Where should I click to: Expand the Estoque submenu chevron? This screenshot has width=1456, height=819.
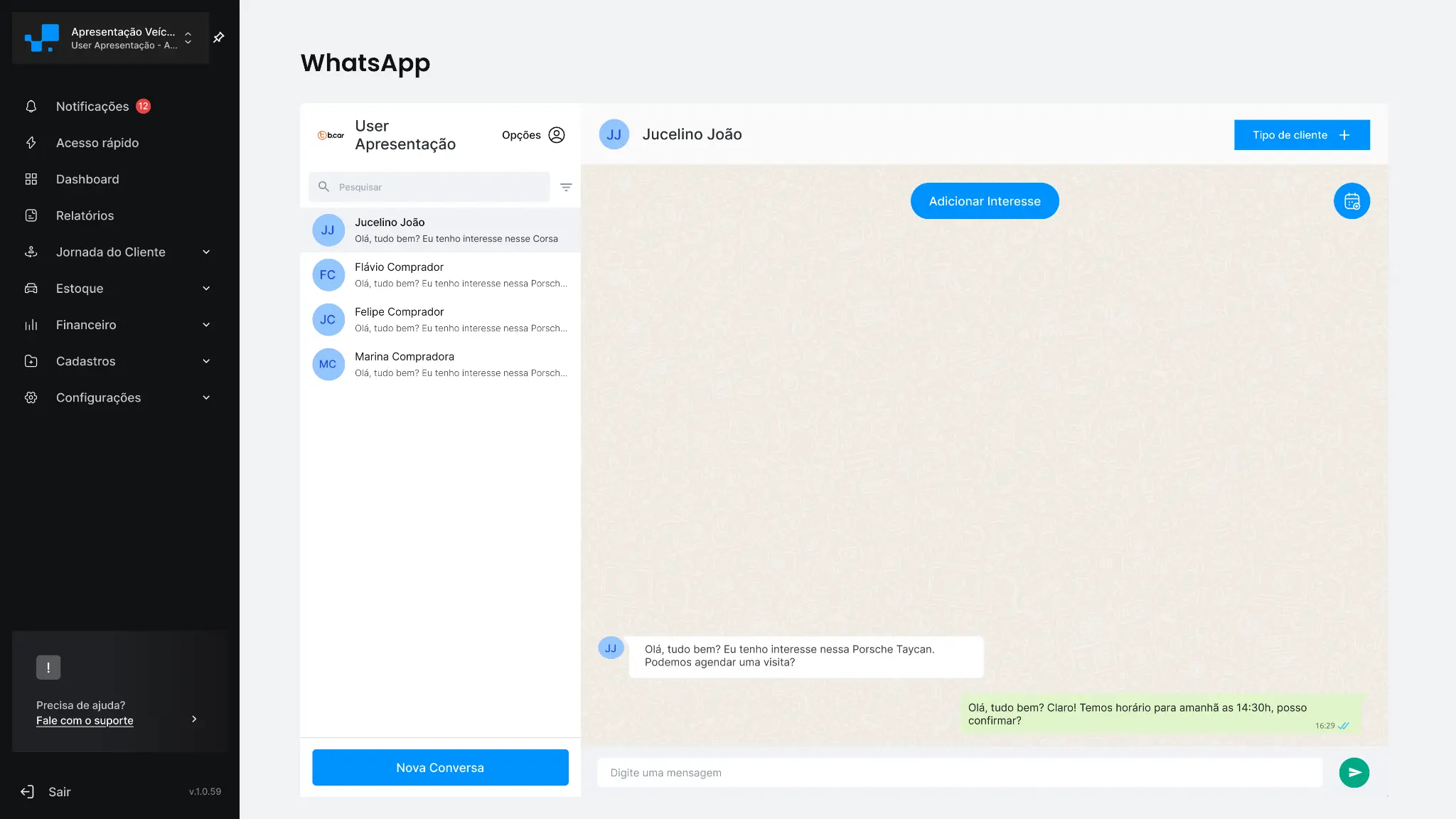tap(206, 289)
